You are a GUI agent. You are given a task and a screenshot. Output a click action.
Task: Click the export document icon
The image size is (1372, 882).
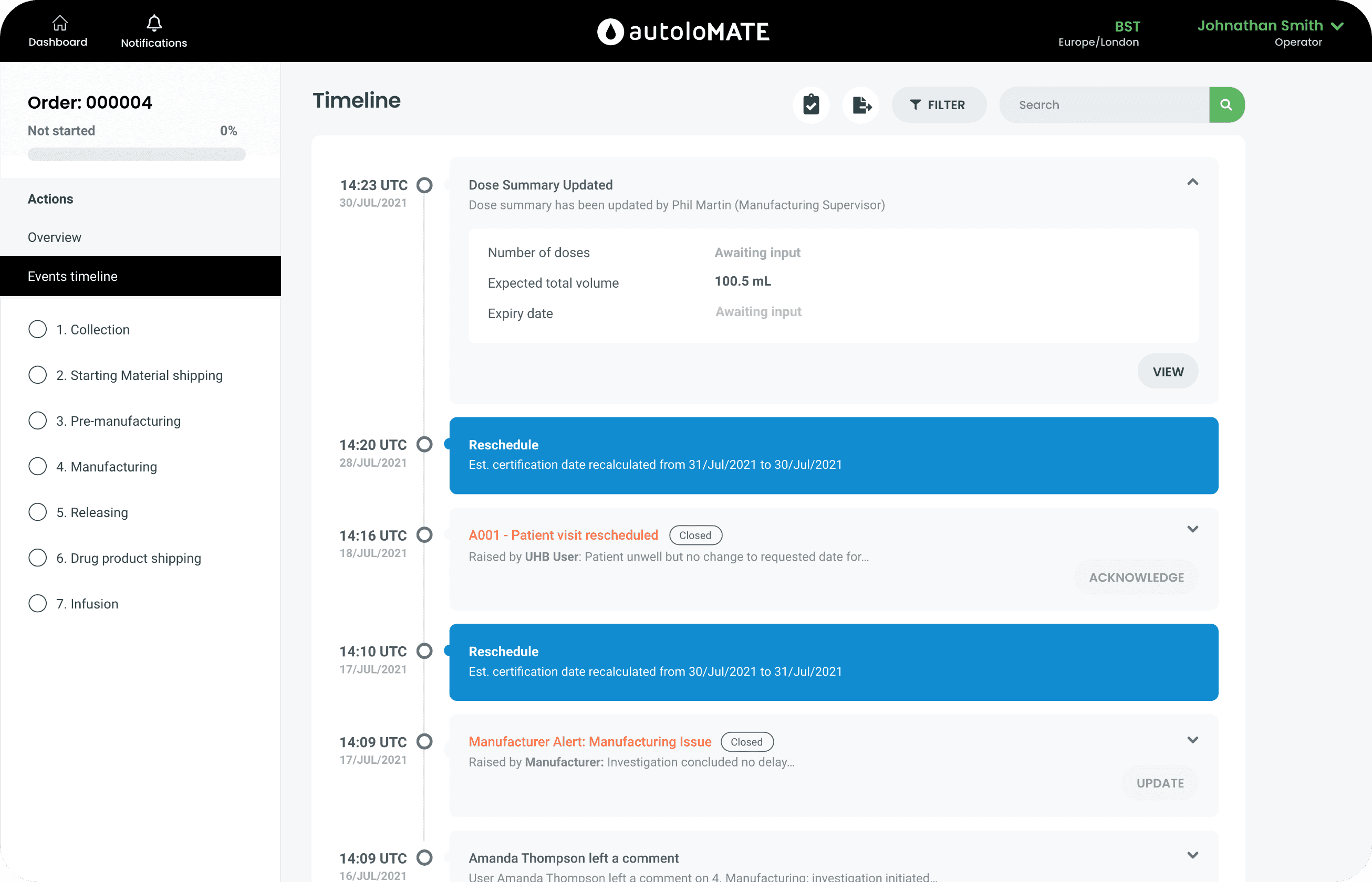pos(861,105)
